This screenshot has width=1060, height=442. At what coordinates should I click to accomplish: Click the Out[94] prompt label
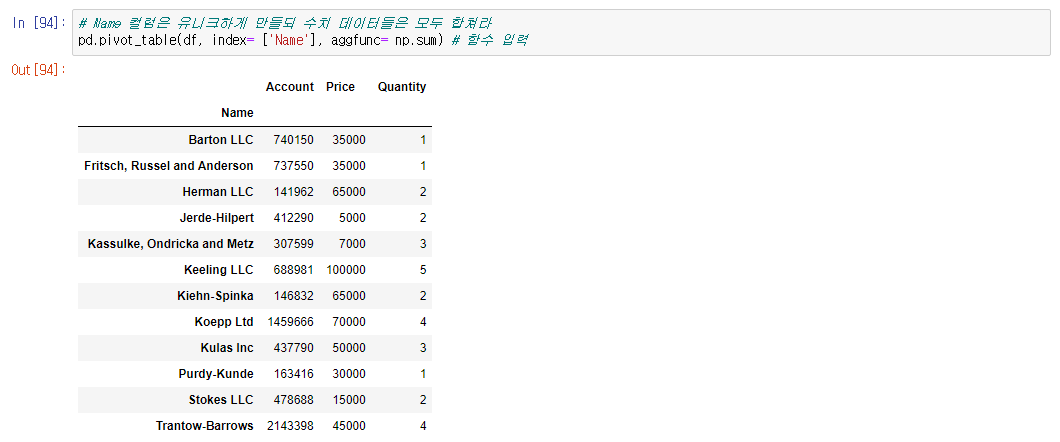[39, 70]
